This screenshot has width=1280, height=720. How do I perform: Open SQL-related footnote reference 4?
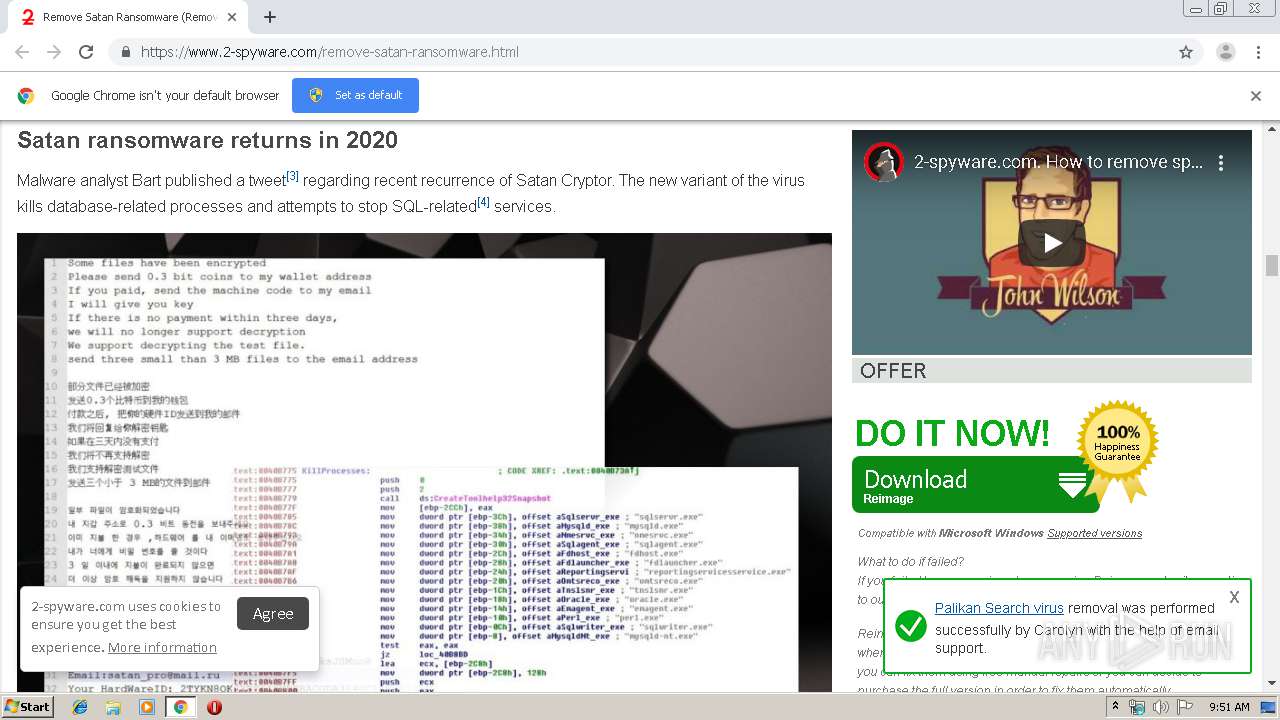click(483, 202)
